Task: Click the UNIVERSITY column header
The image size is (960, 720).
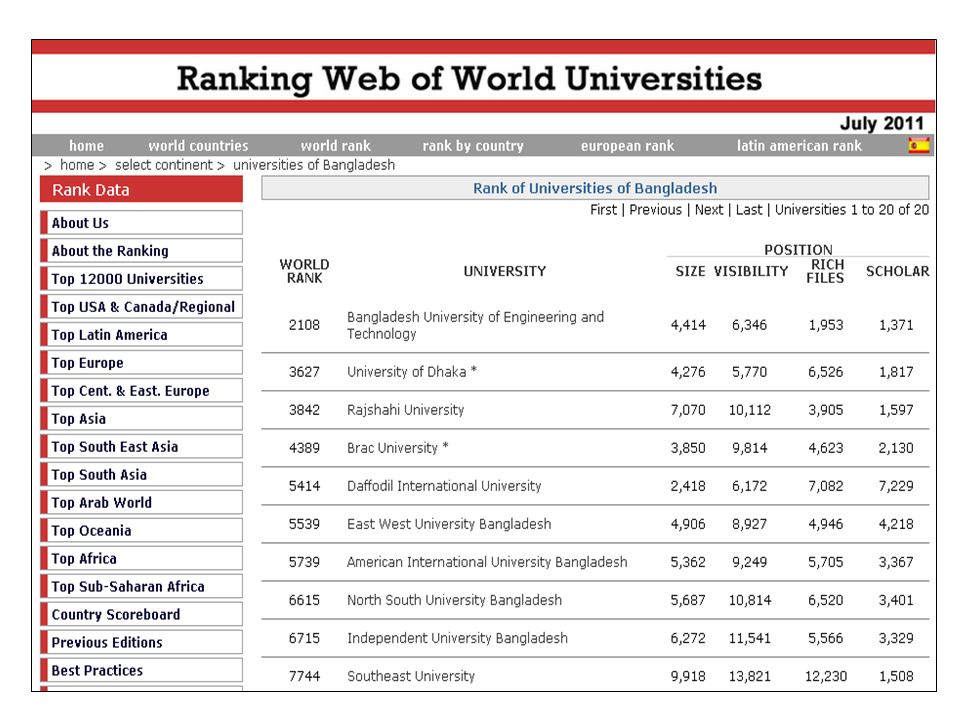Action: 504,271
